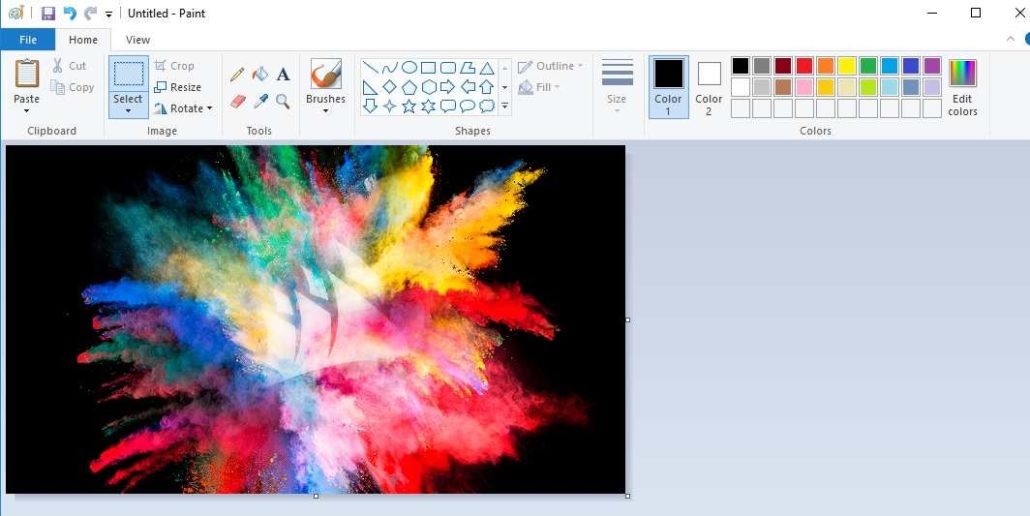Click the Save icon in title bar

pyautogui.click(x=48, y=13)
